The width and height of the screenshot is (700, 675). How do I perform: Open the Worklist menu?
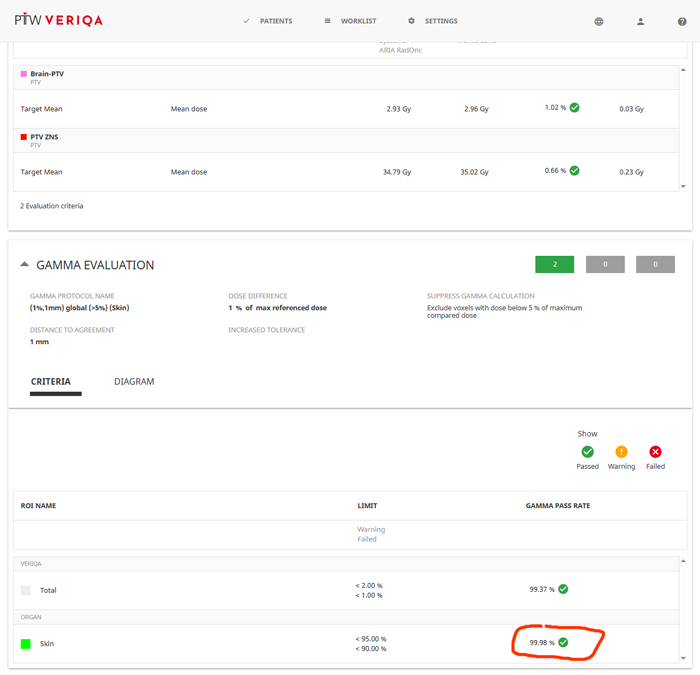coord(358,21)
